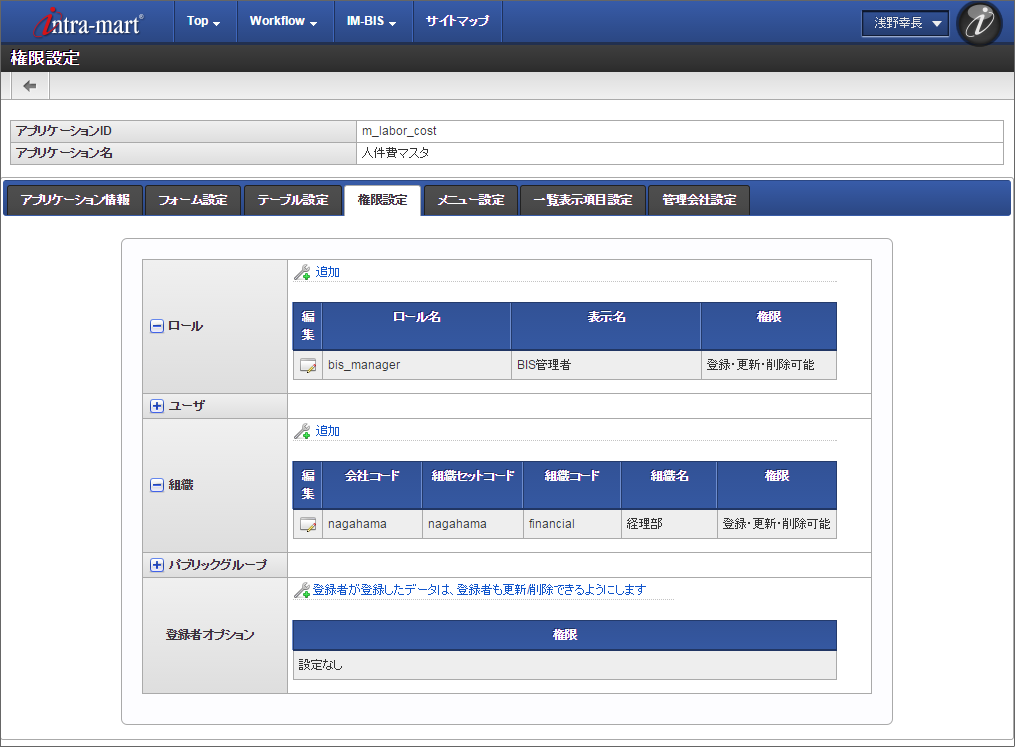Open the Workflow dropdown menu
This screenshot has height=747, width=1015.
283,21
